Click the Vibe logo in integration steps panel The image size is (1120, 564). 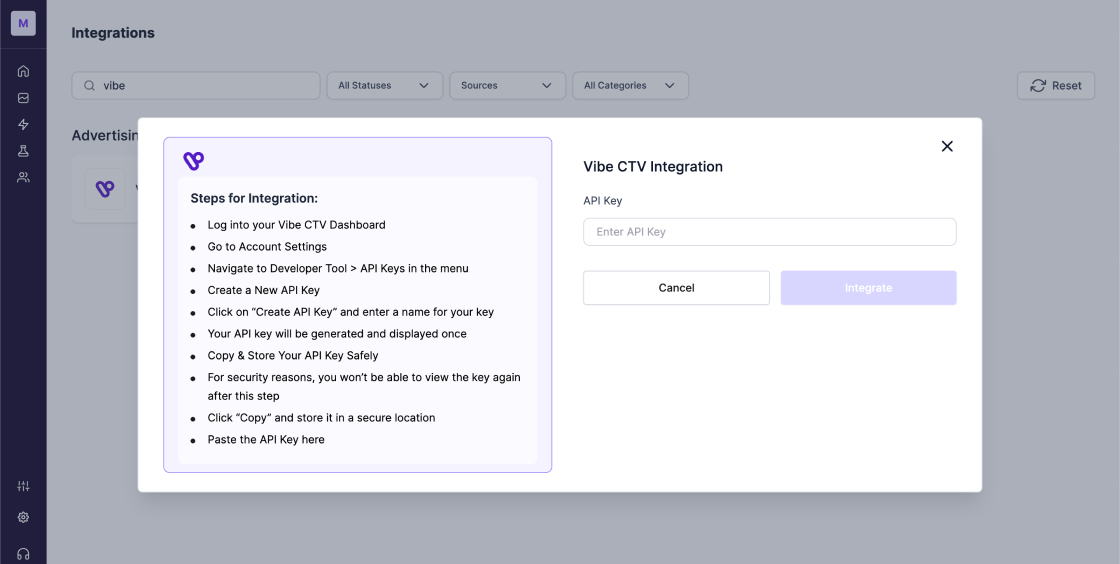pyautogui.click(x=193, y=160)
